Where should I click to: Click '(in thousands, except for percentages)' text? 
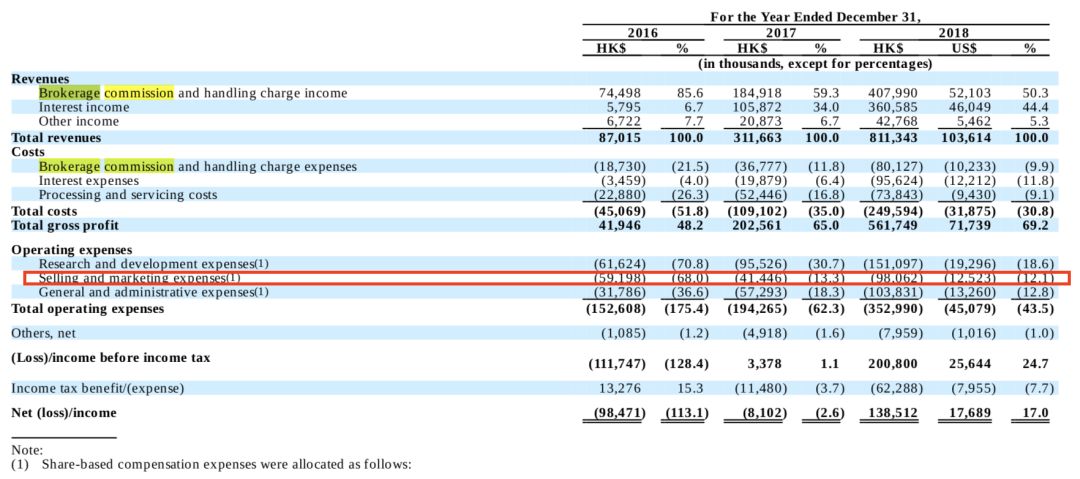816,64
